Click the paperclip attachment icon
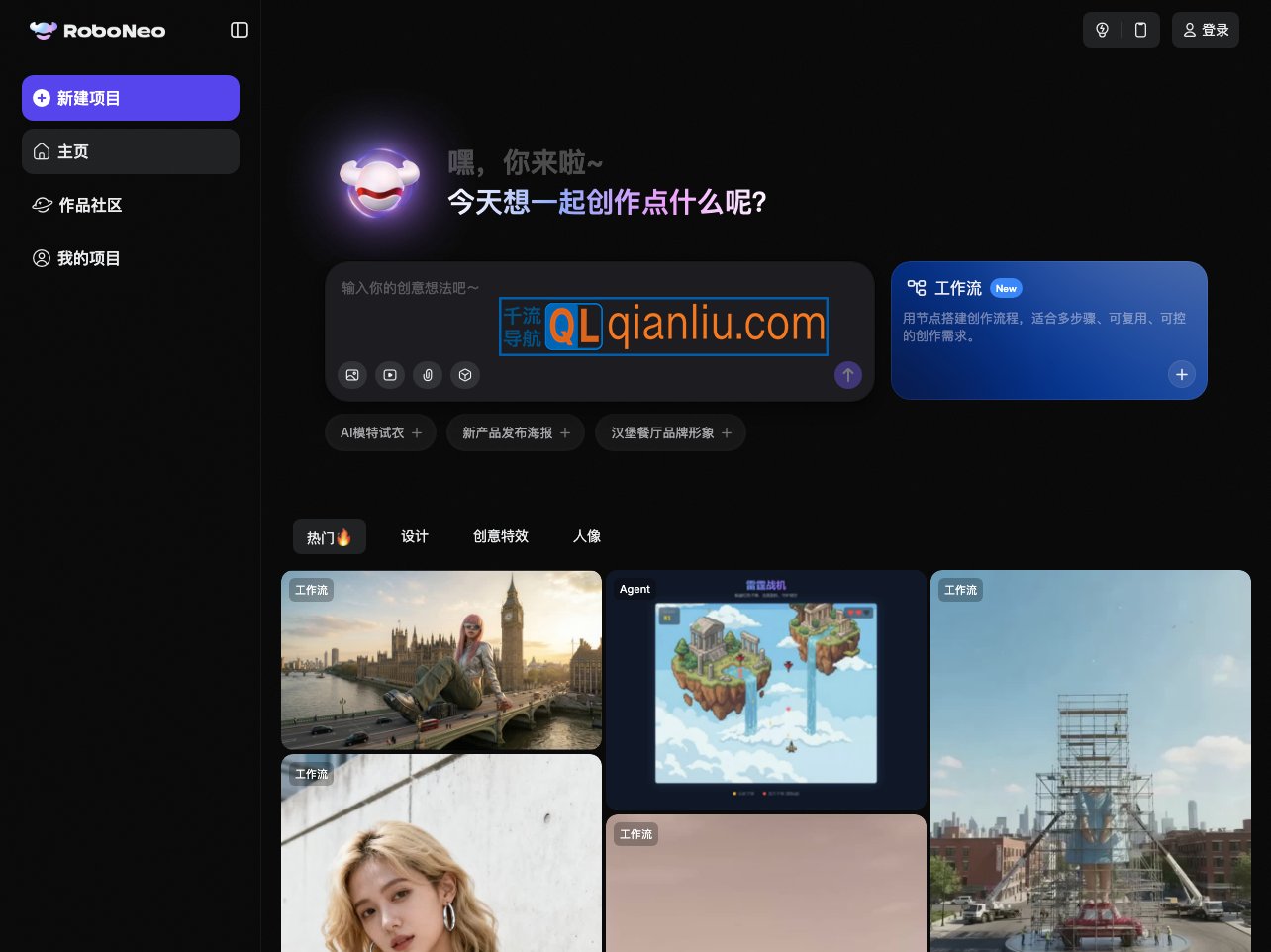Screen dimensions: 1271x952 click(x=428, y=375)
